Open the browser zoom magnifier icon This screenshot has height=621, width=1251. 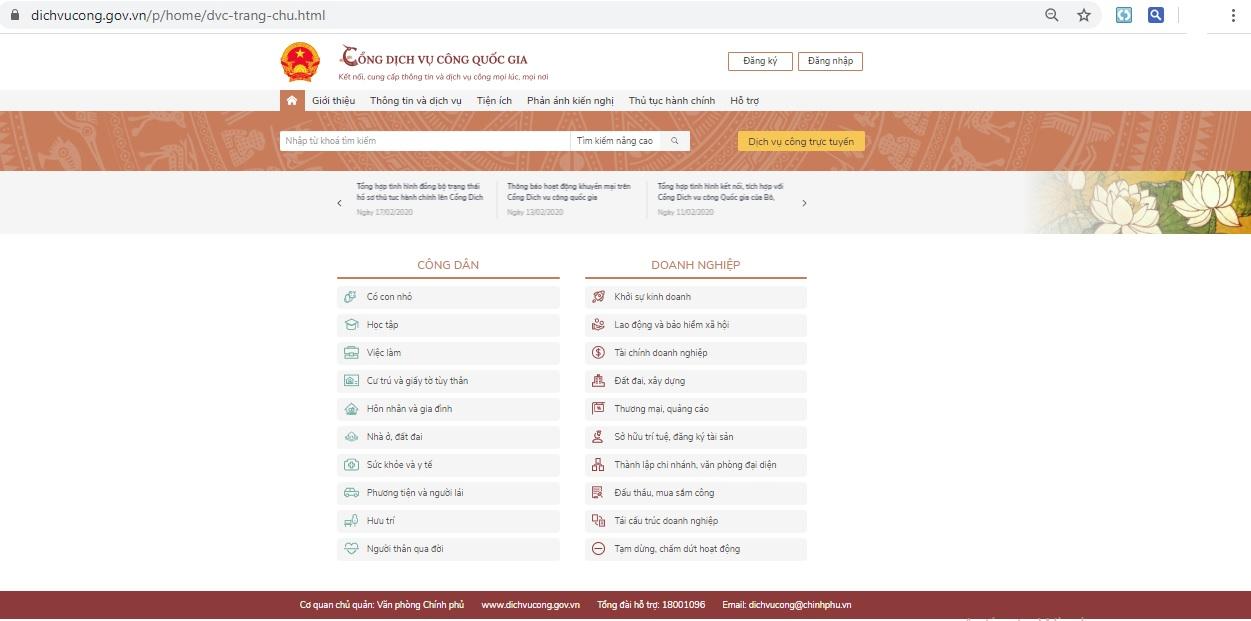[x=1051, y=15]
